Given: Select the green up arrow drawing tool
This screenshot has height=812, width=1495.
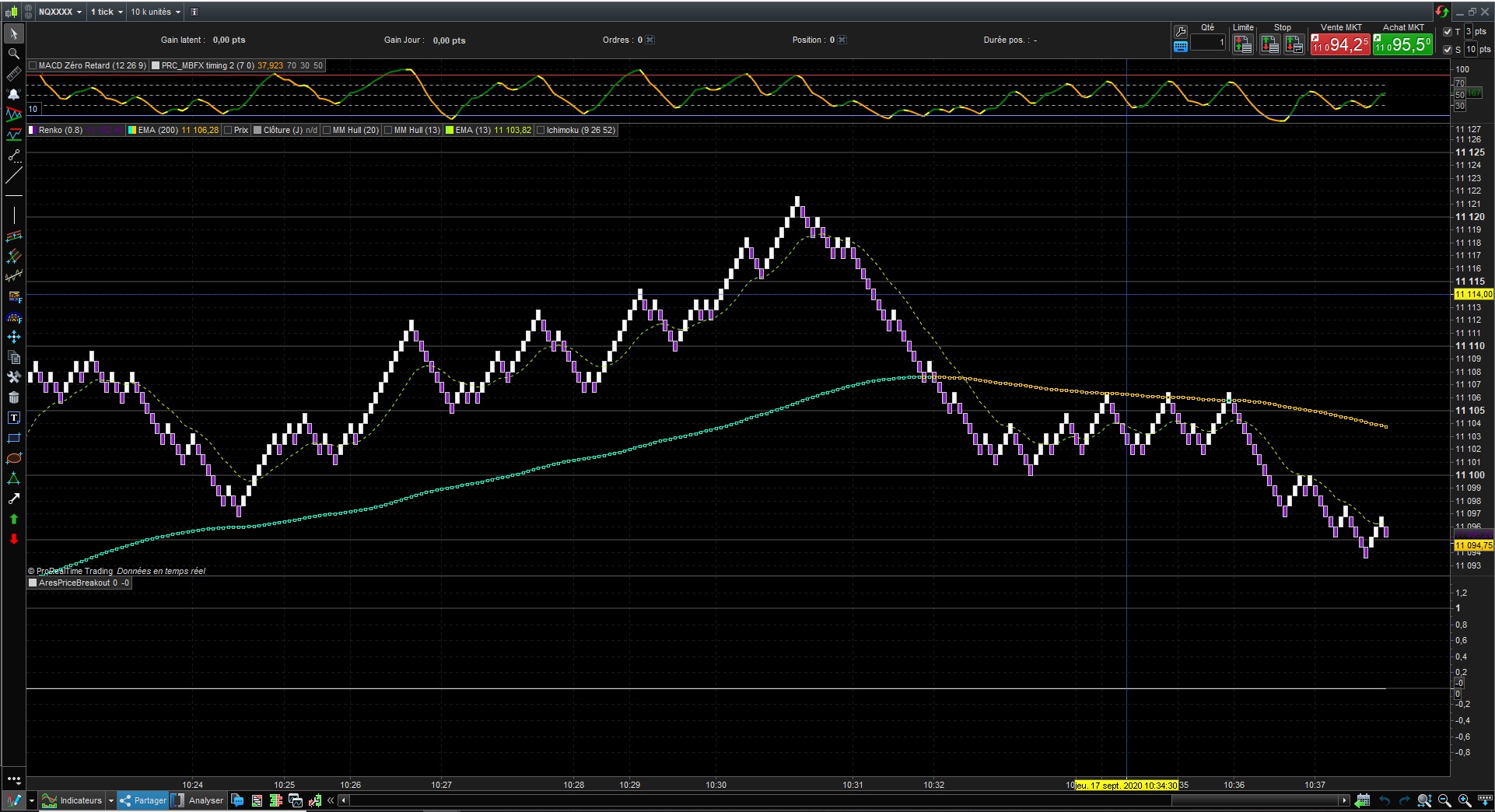Looking at the screenshot, I should tap(13, 519).
